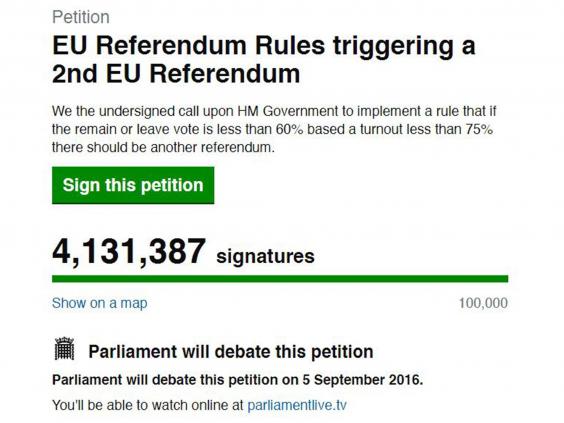Click the petition description paragraph
Image resolution: width=564 pixels, height=423 pixels.
[x=274, y=129]
